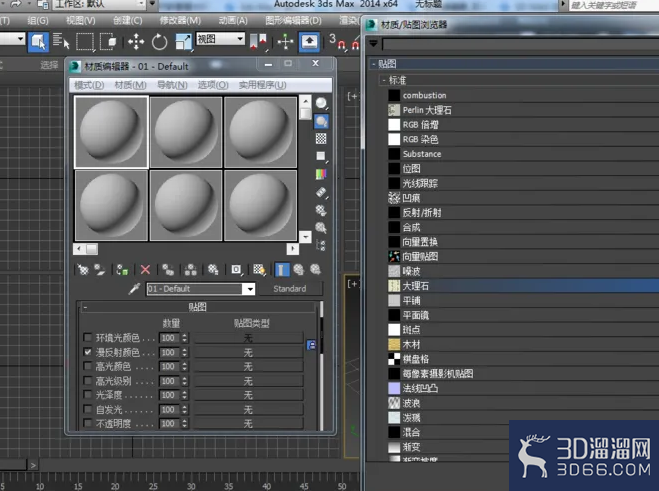This screenshot has height=491, width=659.
Task: Open the Select by Name tool
Action: [x=61, y=41]
